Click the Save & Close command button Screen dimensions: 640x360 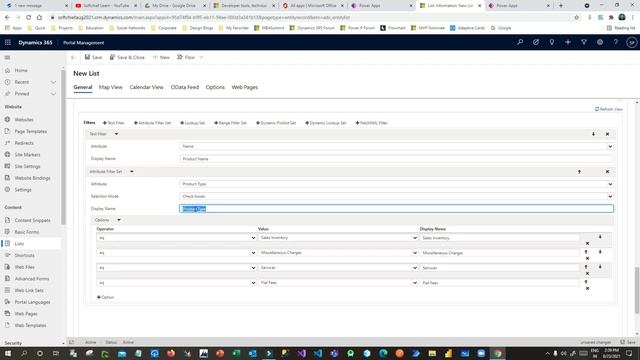(x=127, y=58)
